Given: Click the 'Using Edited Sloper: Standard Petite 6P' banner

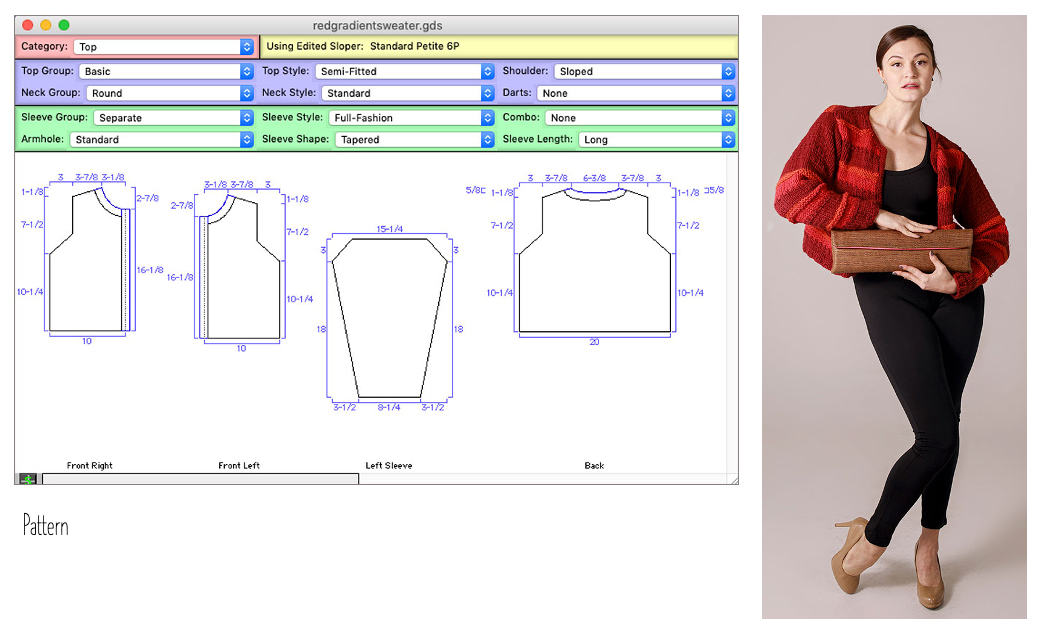Looking at the screenshot, I should point(499,47).
